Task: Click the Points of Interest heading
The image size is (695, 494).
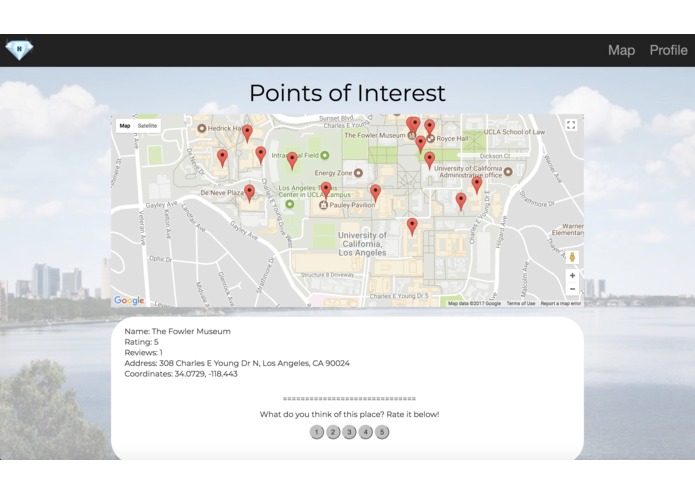Action: pyautogui.click(x=348, y=93)
